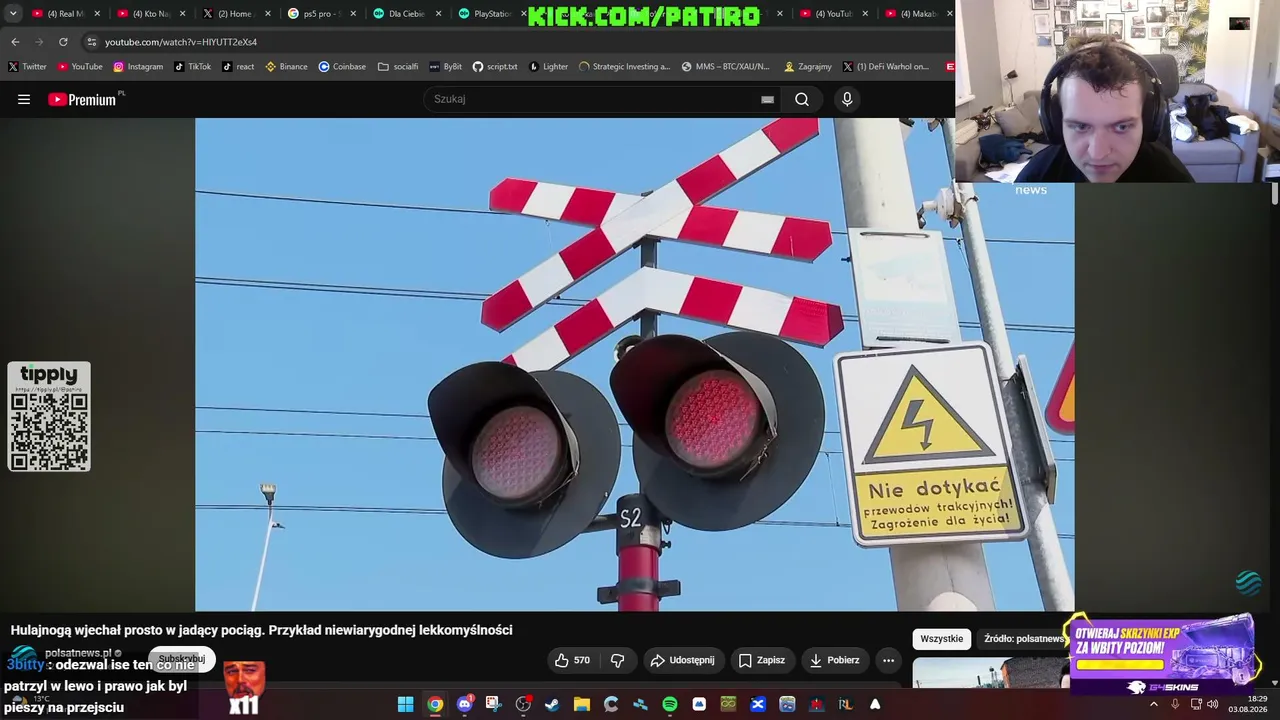Open the react bookmark
Image resolution: width=1280 pixels, height=720 pixels.
coord(238,67)
